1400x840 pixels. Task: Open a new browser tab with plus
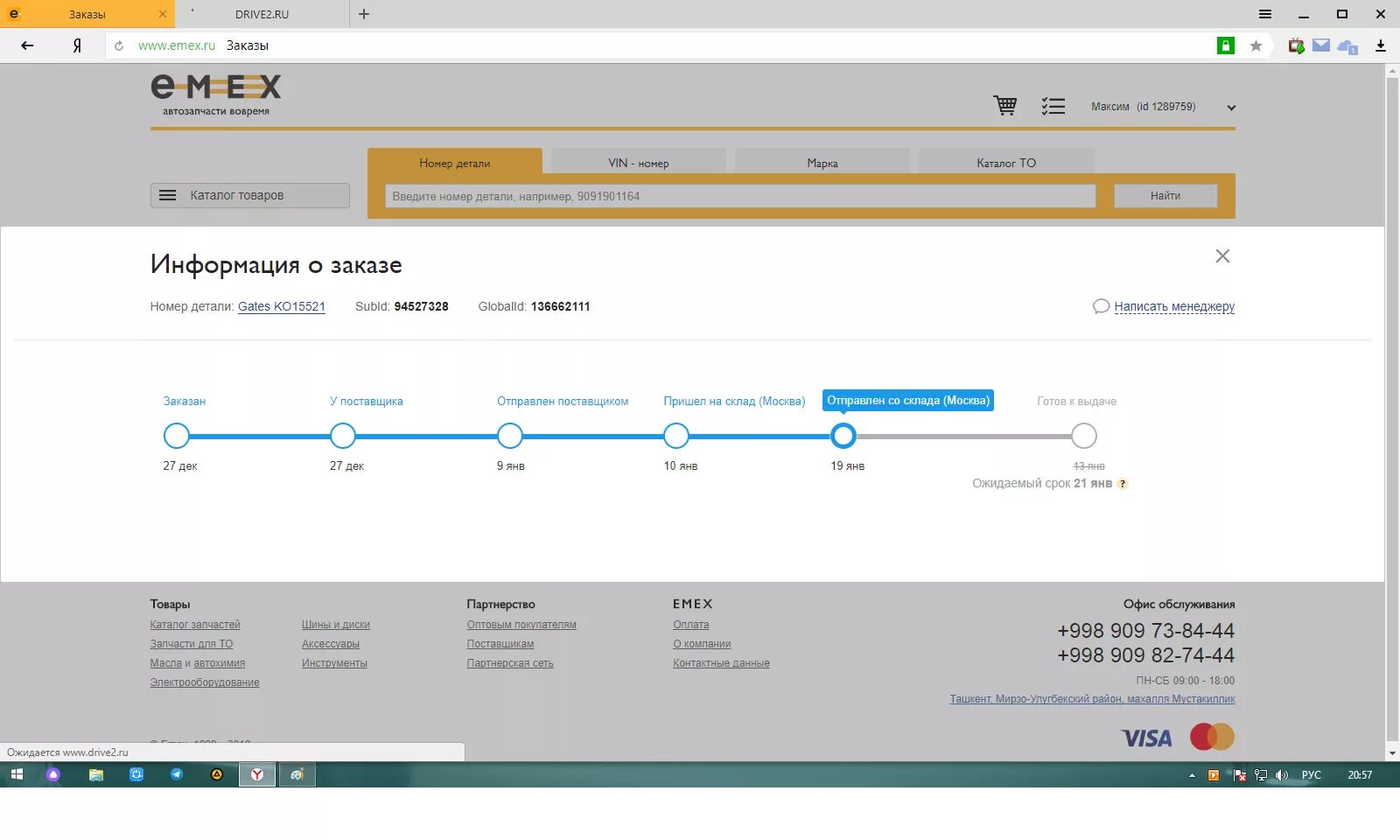(364, 14)
